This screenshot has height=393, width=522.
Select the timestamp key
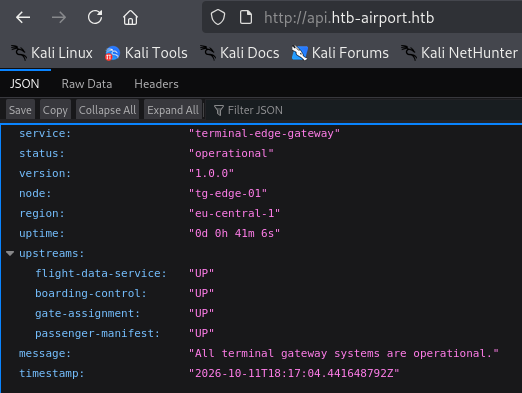[52, 373]
